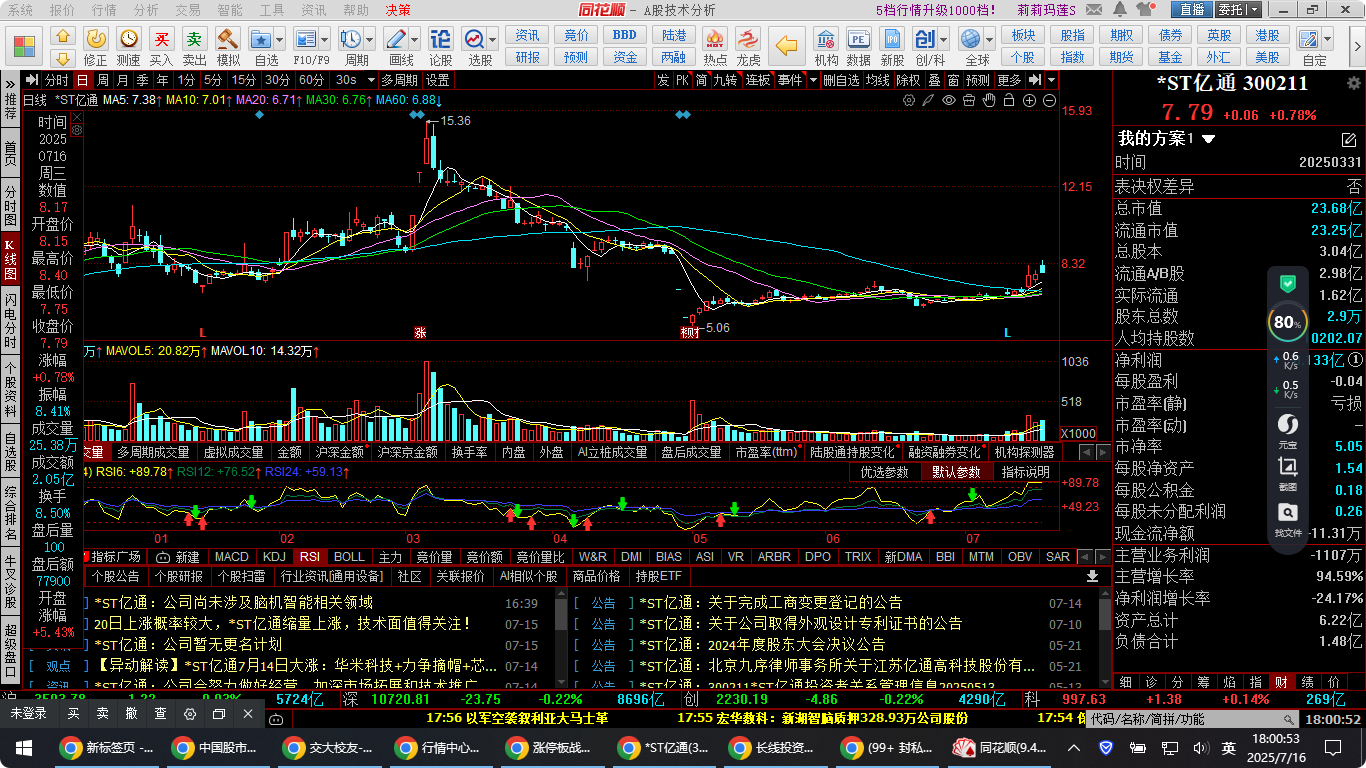Expand the F10/F9 dropdown arrow

pos(324,40)
